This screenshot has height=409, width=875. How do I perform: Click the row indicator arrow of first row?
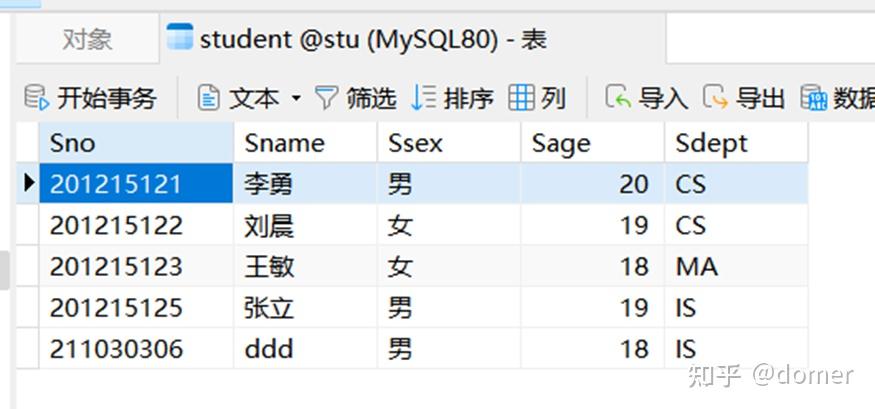[28, 183]
